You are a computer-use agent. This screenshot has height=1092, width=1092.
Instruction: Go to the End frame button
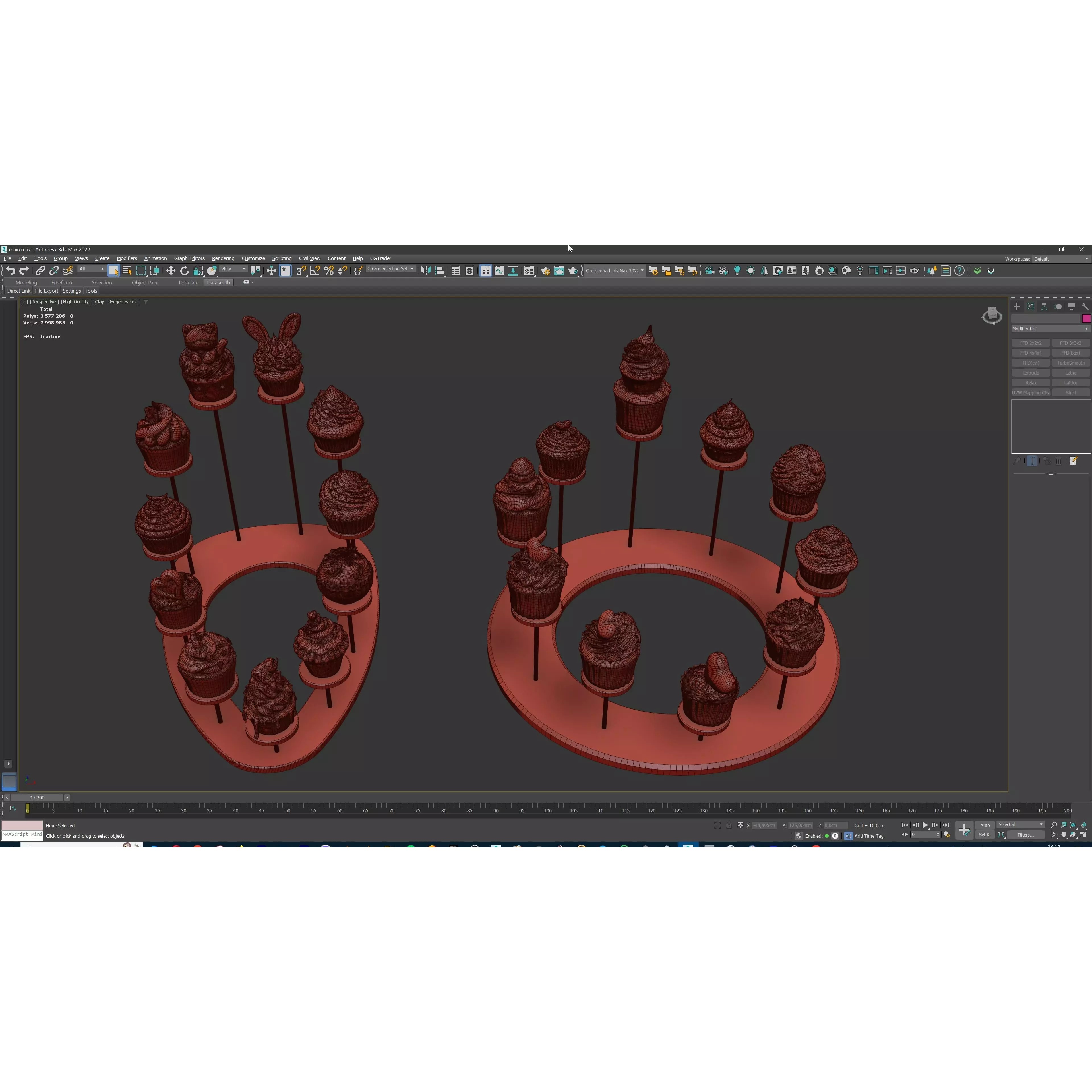pyautogui.click(x=946, y=825)
